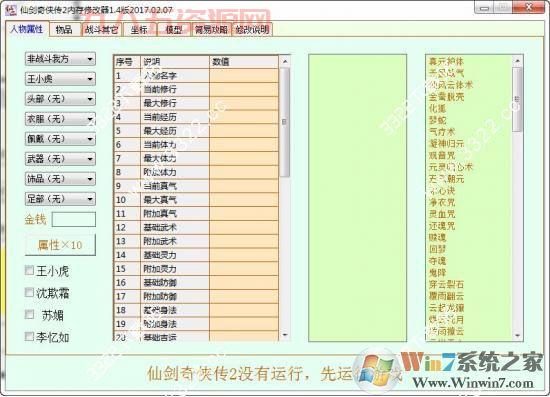Expand the 非战斗我方 dropdown

tap(60, 59)
